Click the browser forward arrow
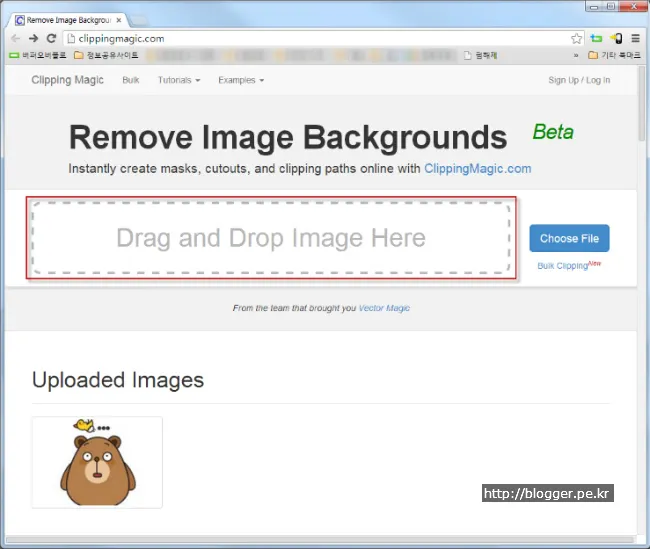This screenshot has height=549, width=650. pyautogui.click(x=33, y=38)
